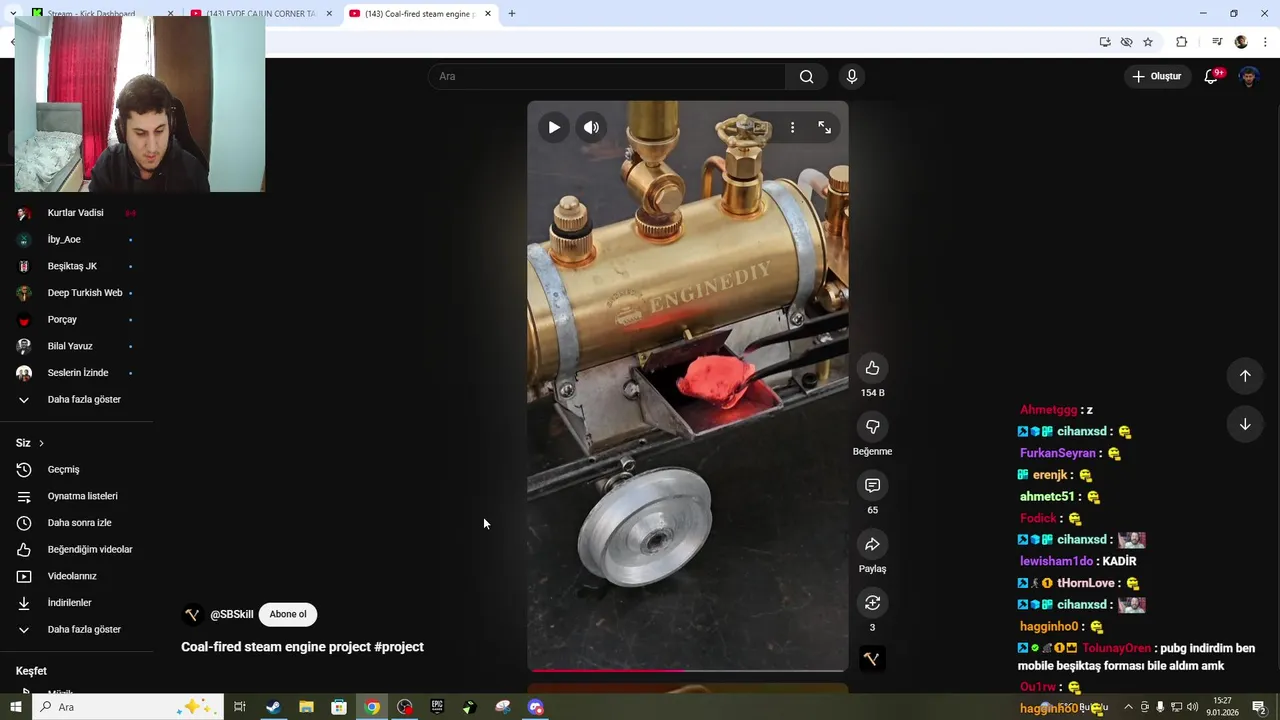Open YouTube notifications bell
Screen dimensions: 1280x720
pyautogui.click(x=1211, y=76)
